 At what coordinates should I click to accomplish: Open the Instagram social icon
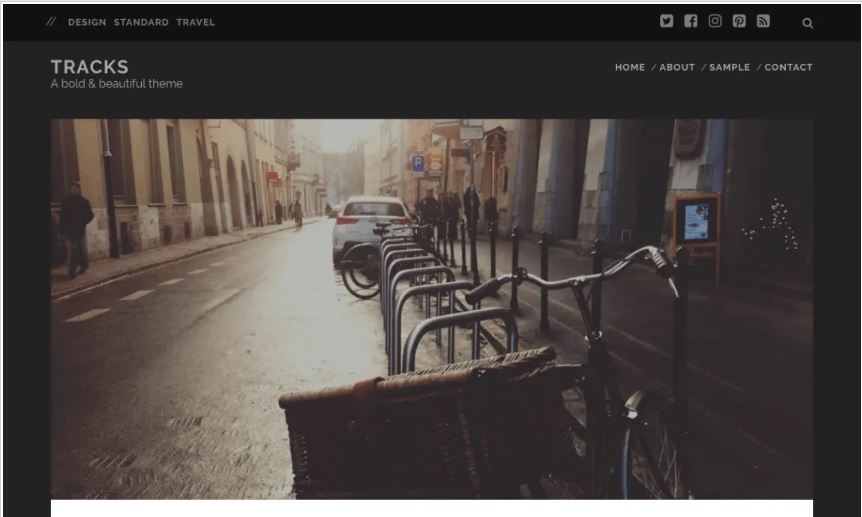[x=715, y=21]
